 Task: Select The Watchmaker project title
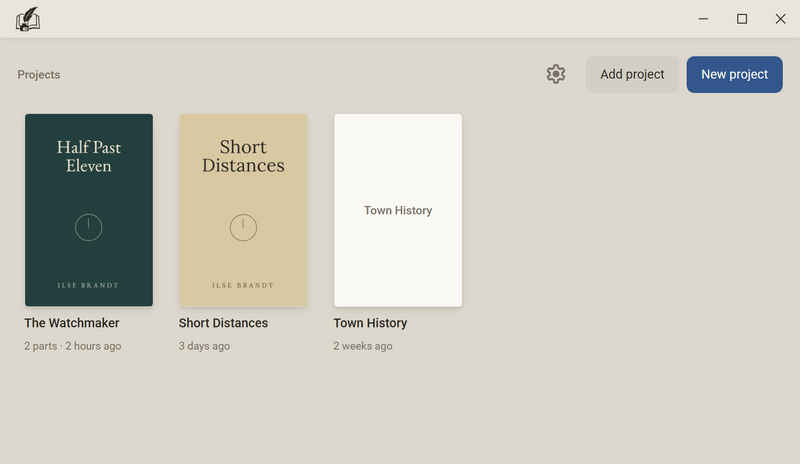tap(72, 323)
